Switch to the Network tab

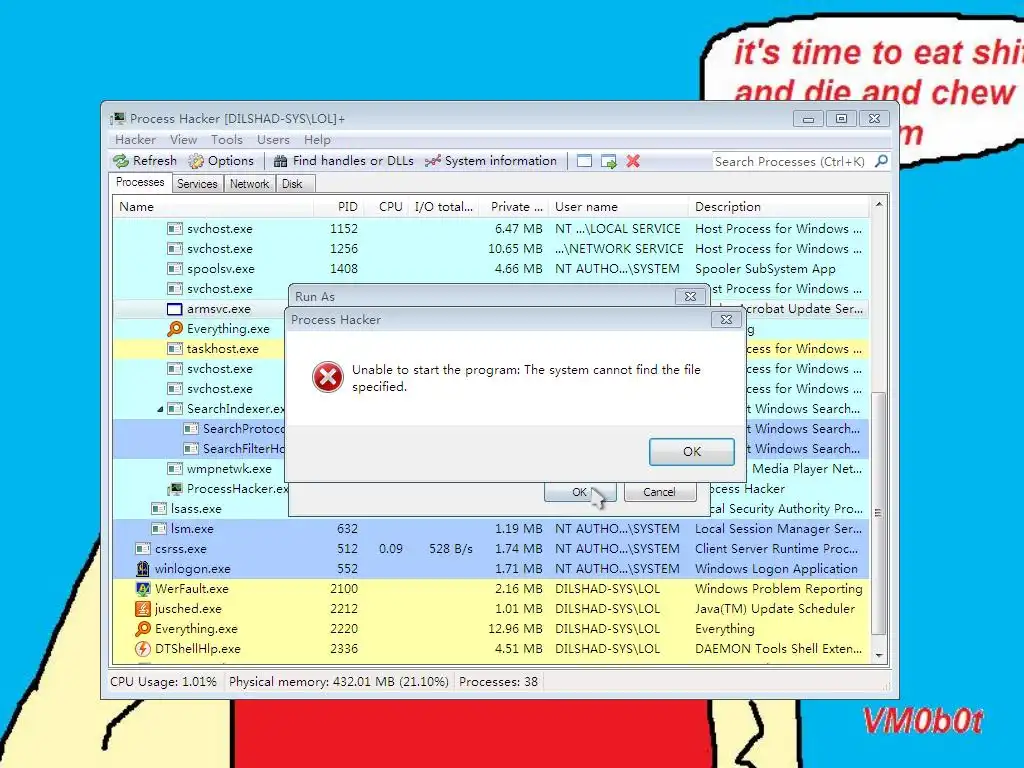pyautogui.click(x=249, y=184)
